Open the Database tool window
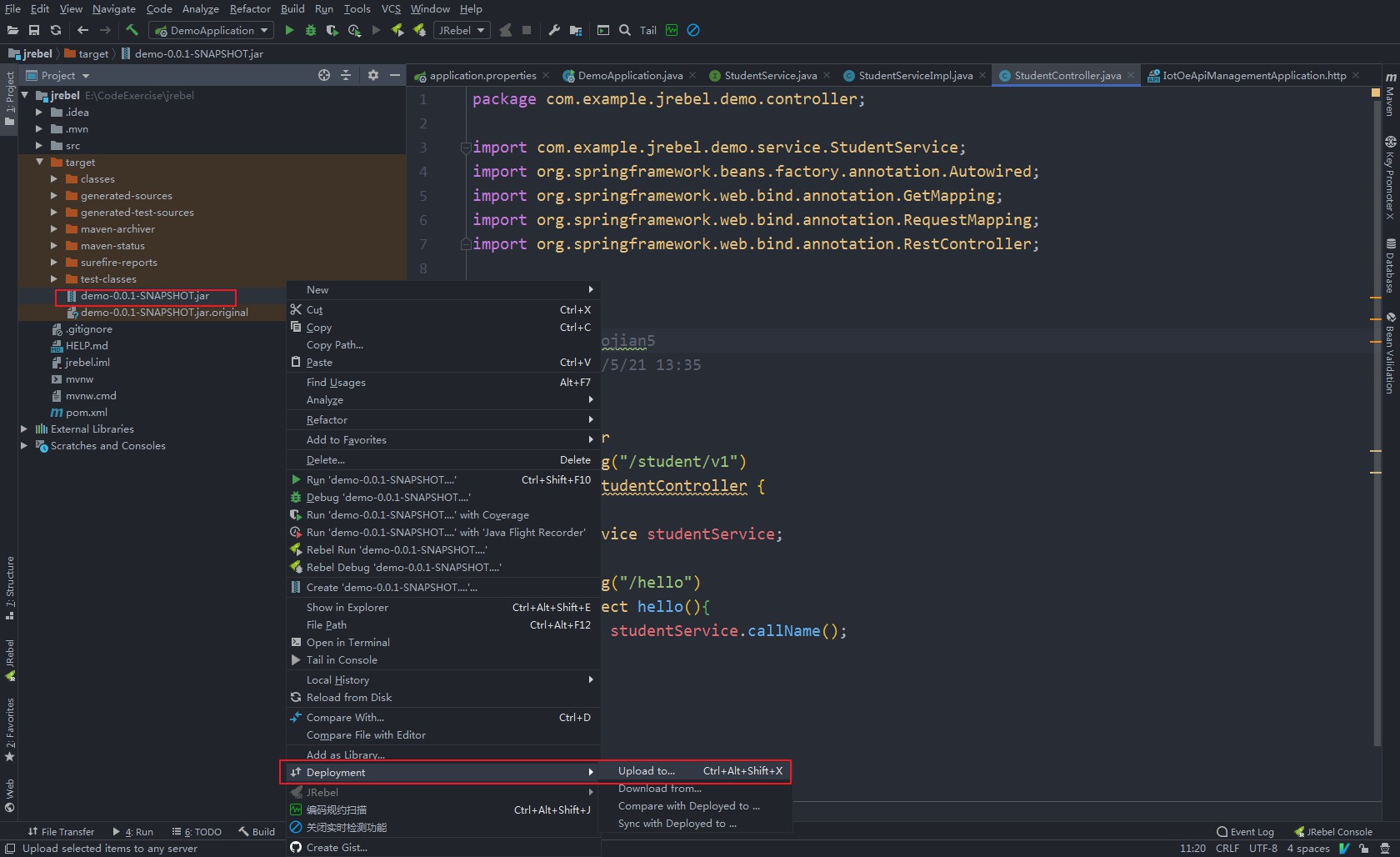 (1390, 266)
